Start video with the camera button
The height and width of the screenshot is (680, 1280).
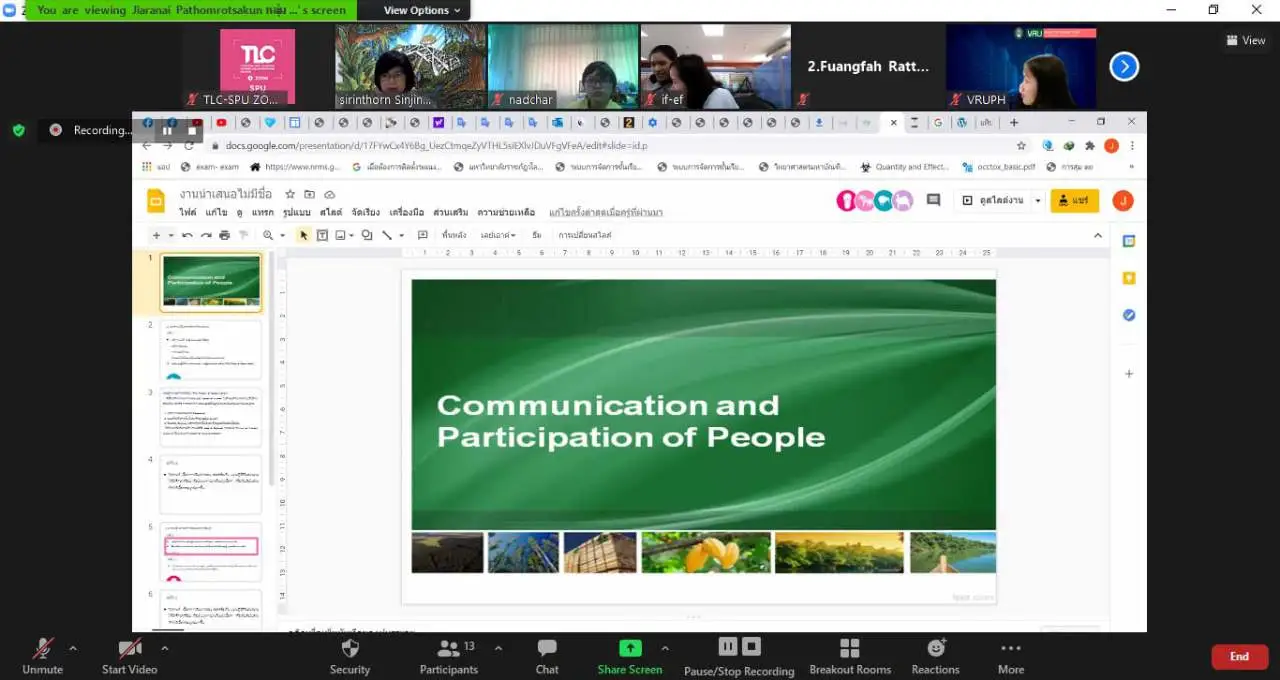coord(129,655)
